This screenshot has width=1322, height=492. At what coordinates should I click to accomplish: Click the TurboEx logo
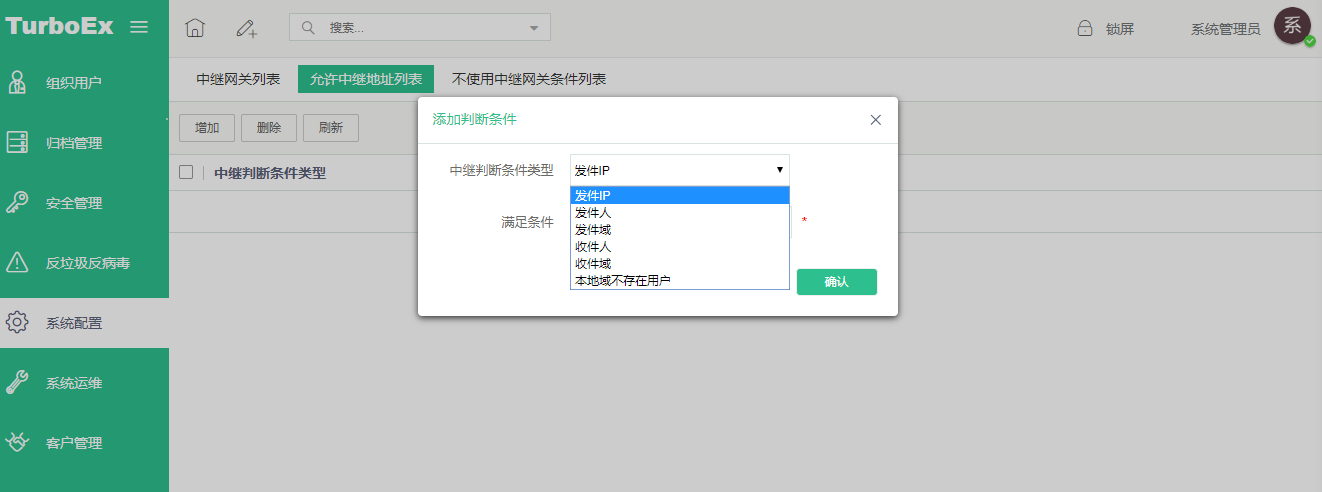tap(59, 26)
